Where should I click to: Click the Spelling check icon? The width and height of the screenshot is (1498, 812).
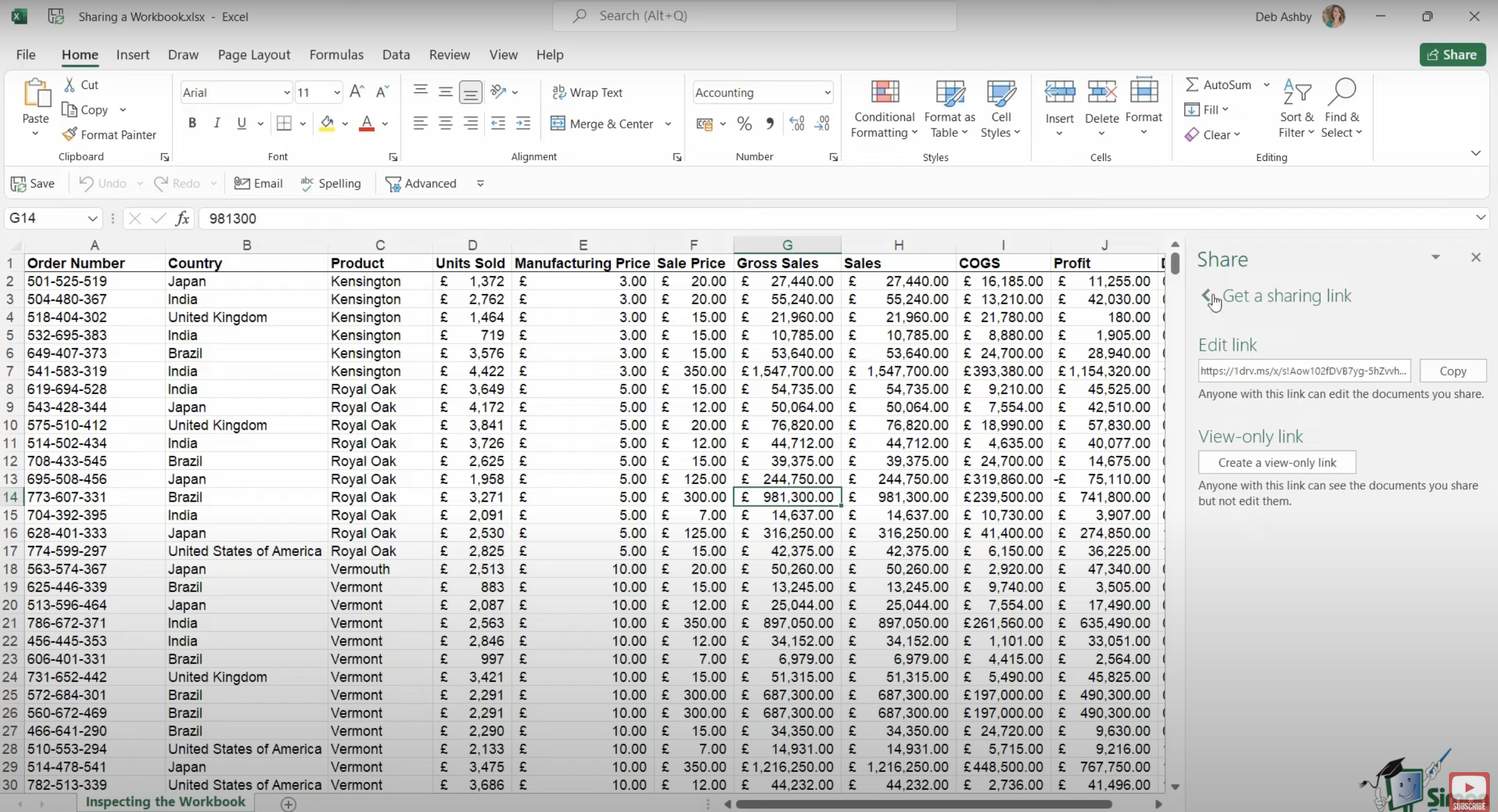pos(307,184)
